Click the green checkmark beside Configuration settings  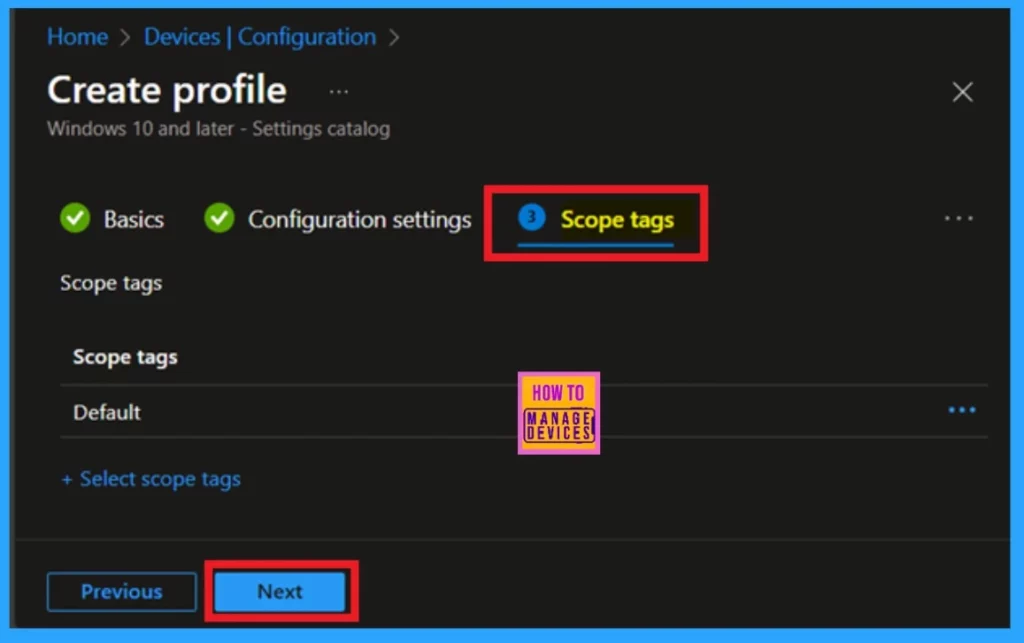tap(219, 218)
